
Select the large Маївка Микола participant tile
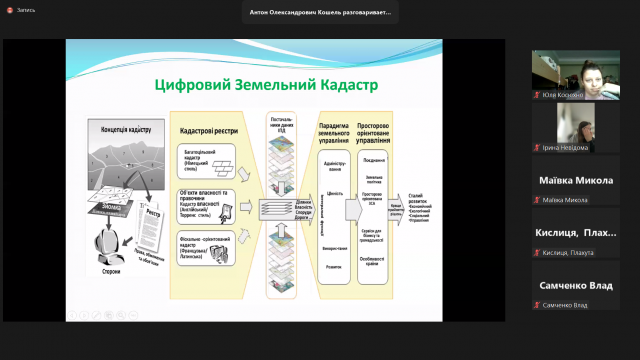(576, 180)
